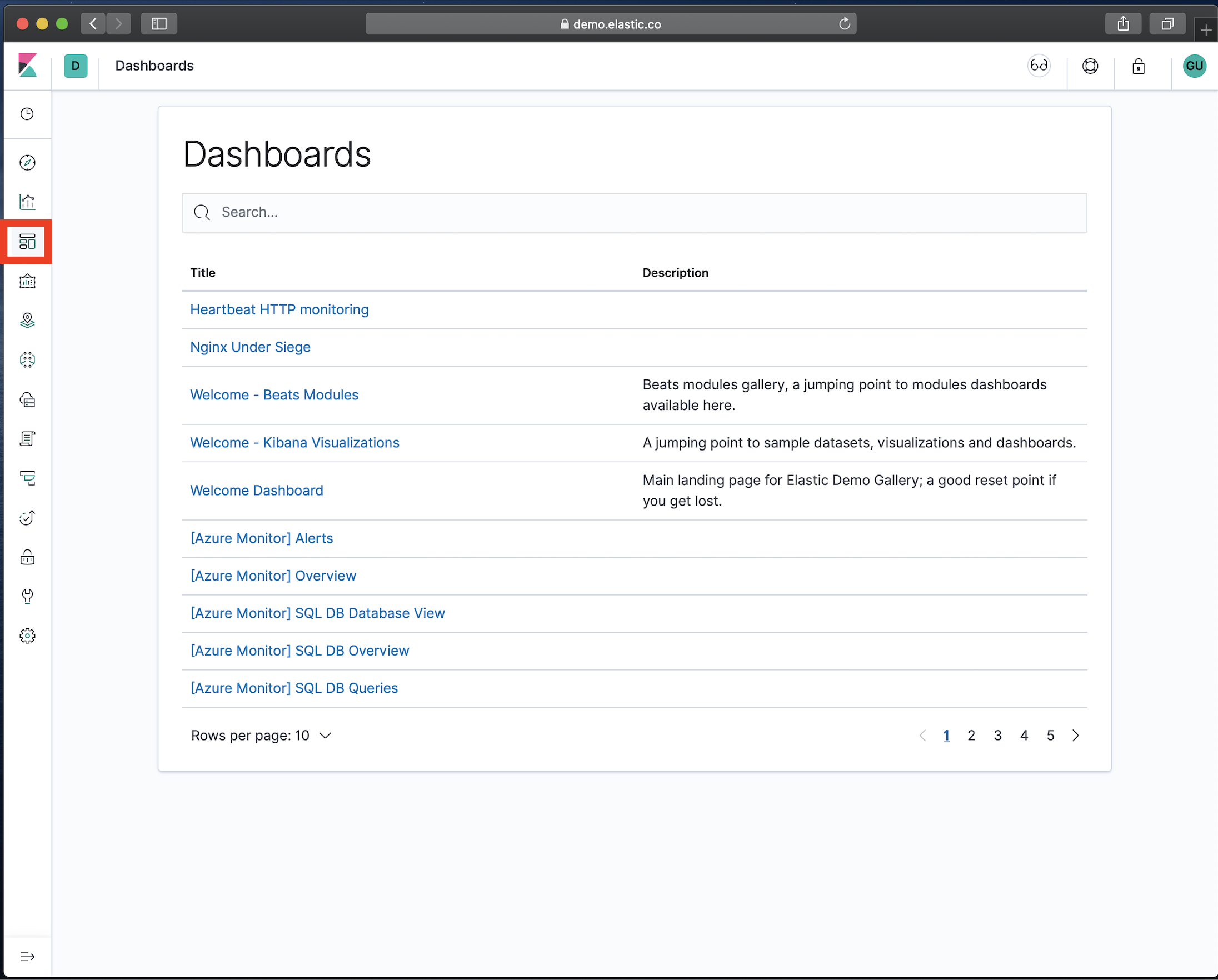Open Recently viewed clock icon
Viewport: 1218px width, 980px height.
[x=27, y=114]
